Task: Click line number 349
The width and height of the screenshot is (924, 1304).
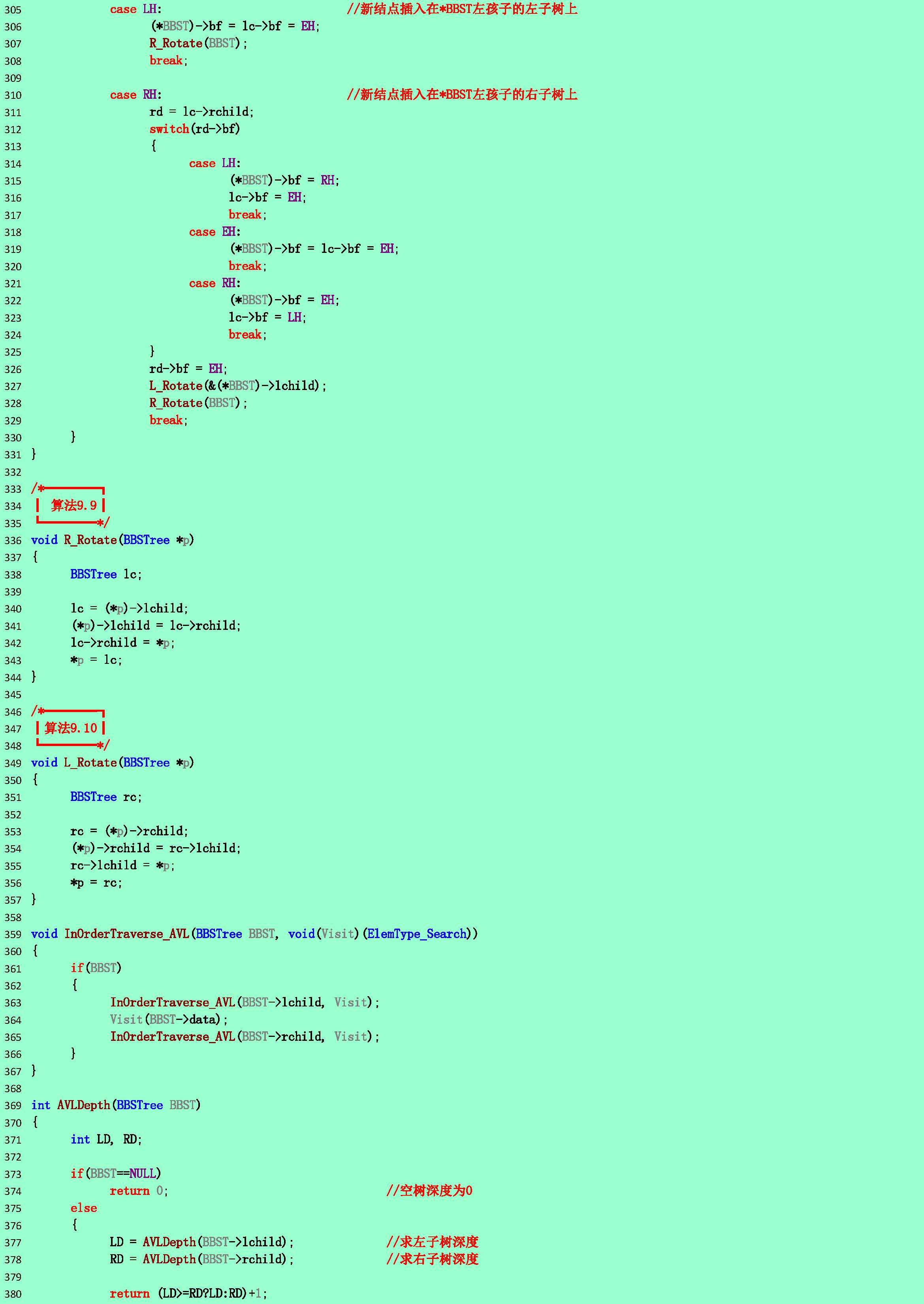Action: (x=13, y=763)
